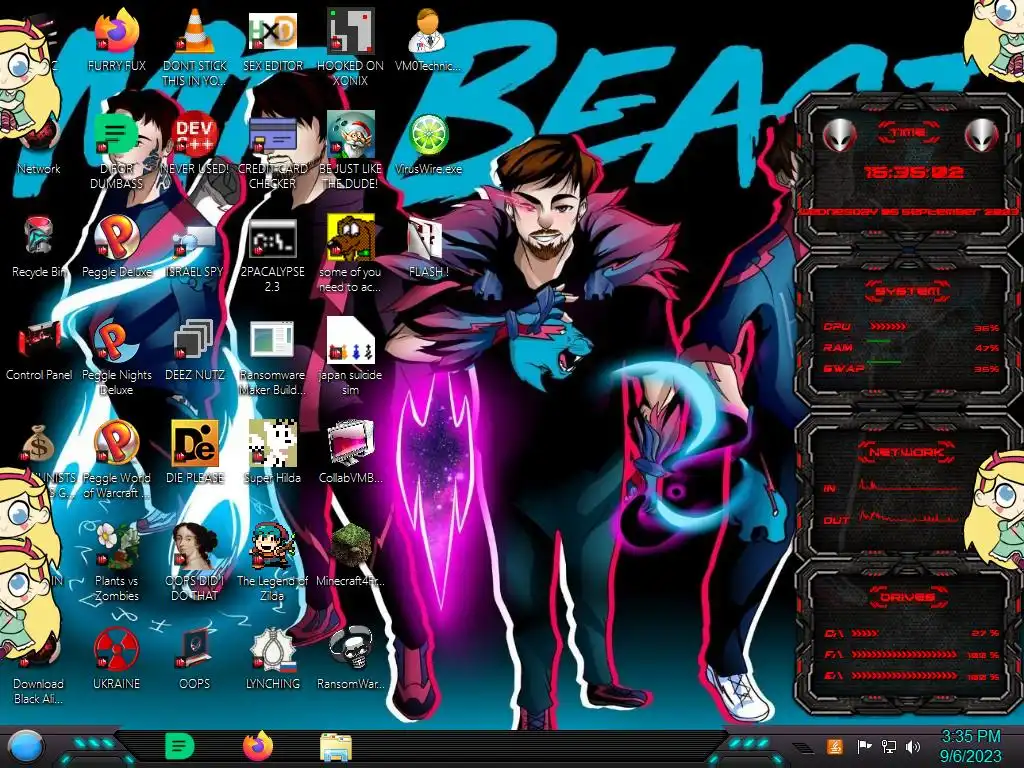Open the FLASH ! desktop icon

point(426,238)
